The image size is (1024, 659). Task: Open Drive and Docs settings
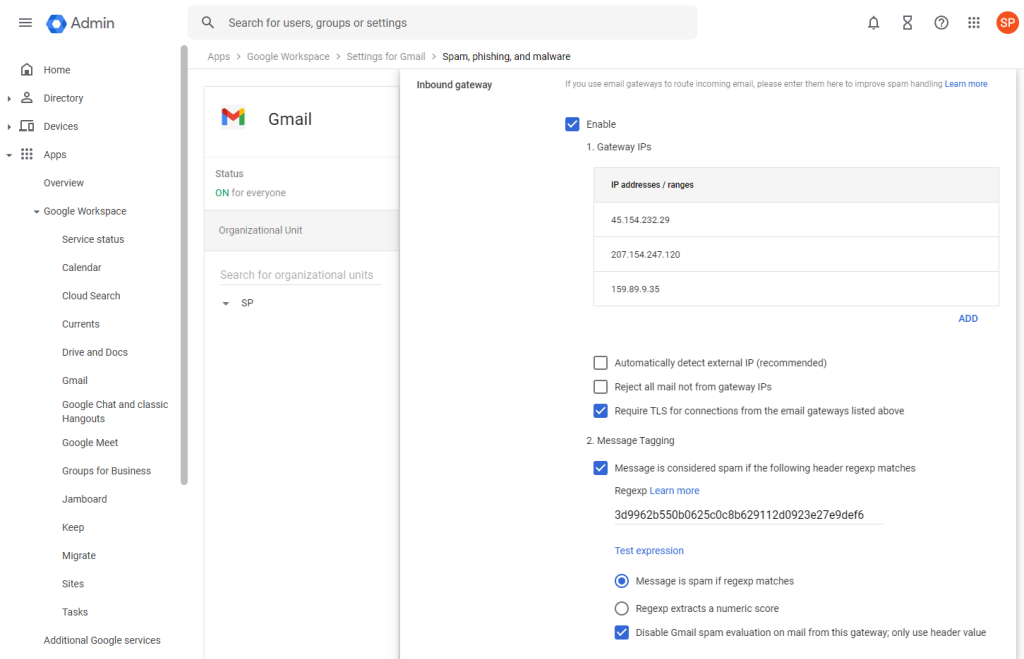[94, 352]
